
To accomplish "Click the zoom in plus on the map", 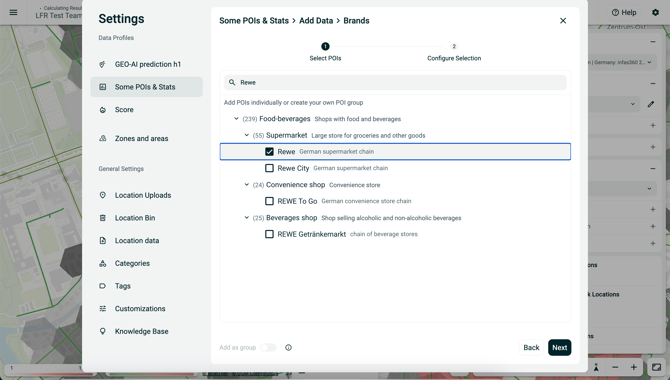I will click(x=633, y=367).
